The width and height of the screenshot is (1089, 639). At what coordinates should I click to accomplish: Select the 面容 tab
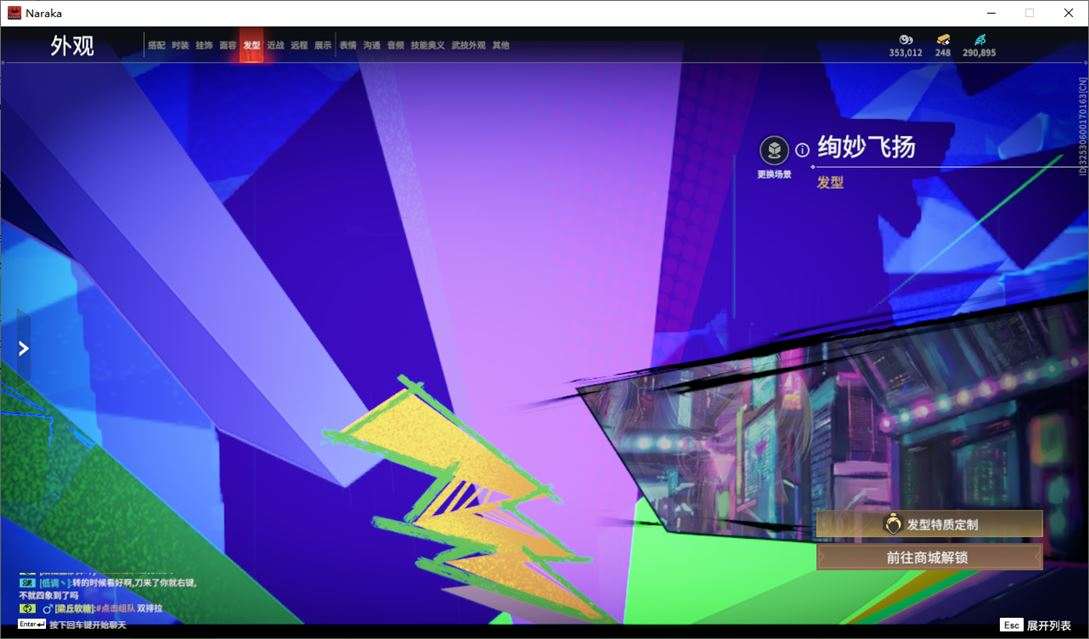228,45
